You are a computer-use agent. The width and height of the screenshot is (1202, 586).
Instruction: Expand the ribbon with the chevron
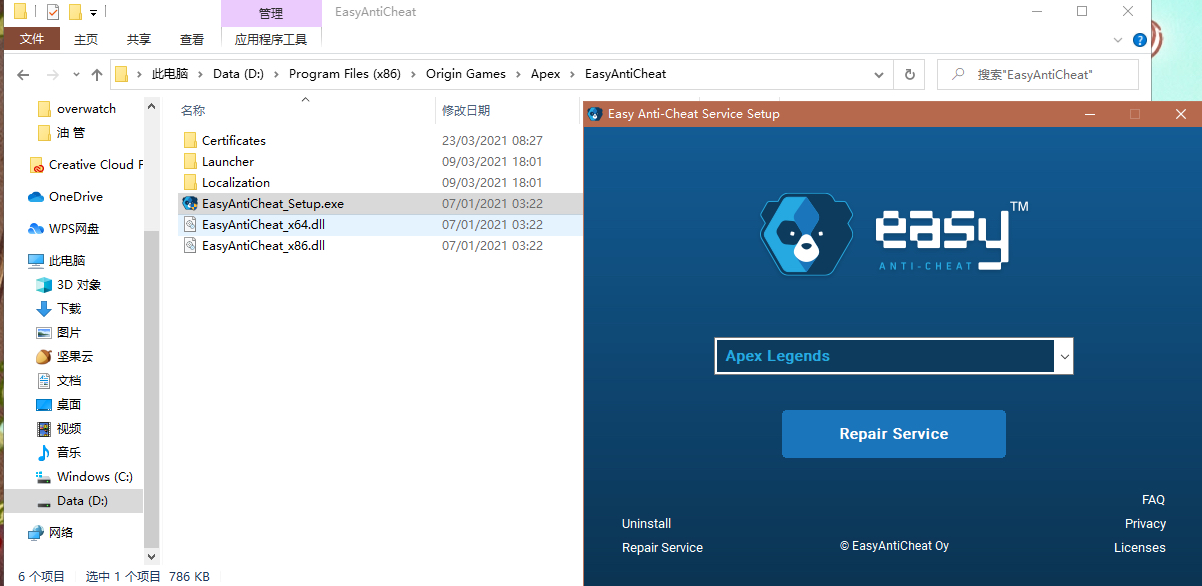(x=1119, y=40)
